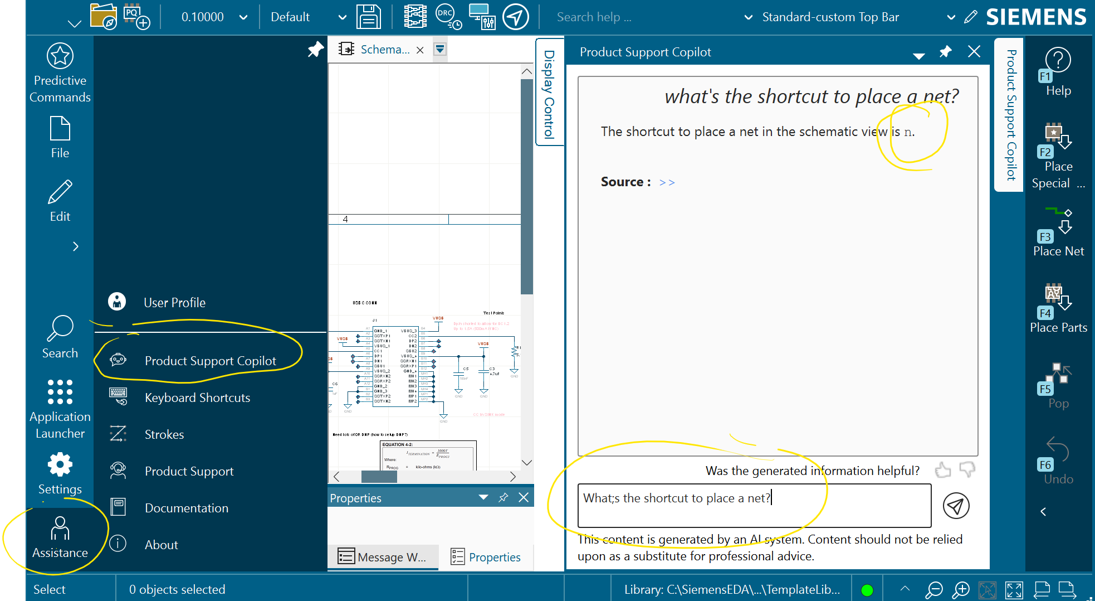Click the F5 Pop button
Screen dimensions: 1095x601
pos(1058,385)
